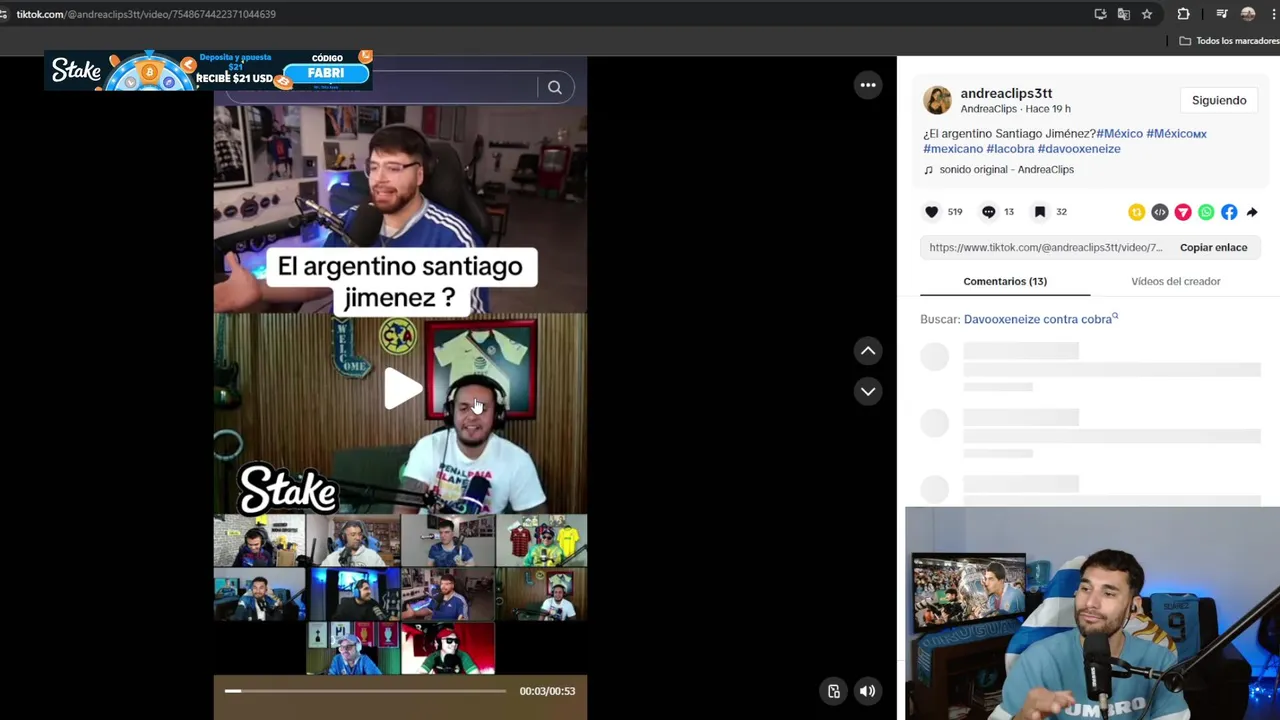The image size is (1280, 720).
Task: Click install app icon in address bar
Action: coord(1100,14)
